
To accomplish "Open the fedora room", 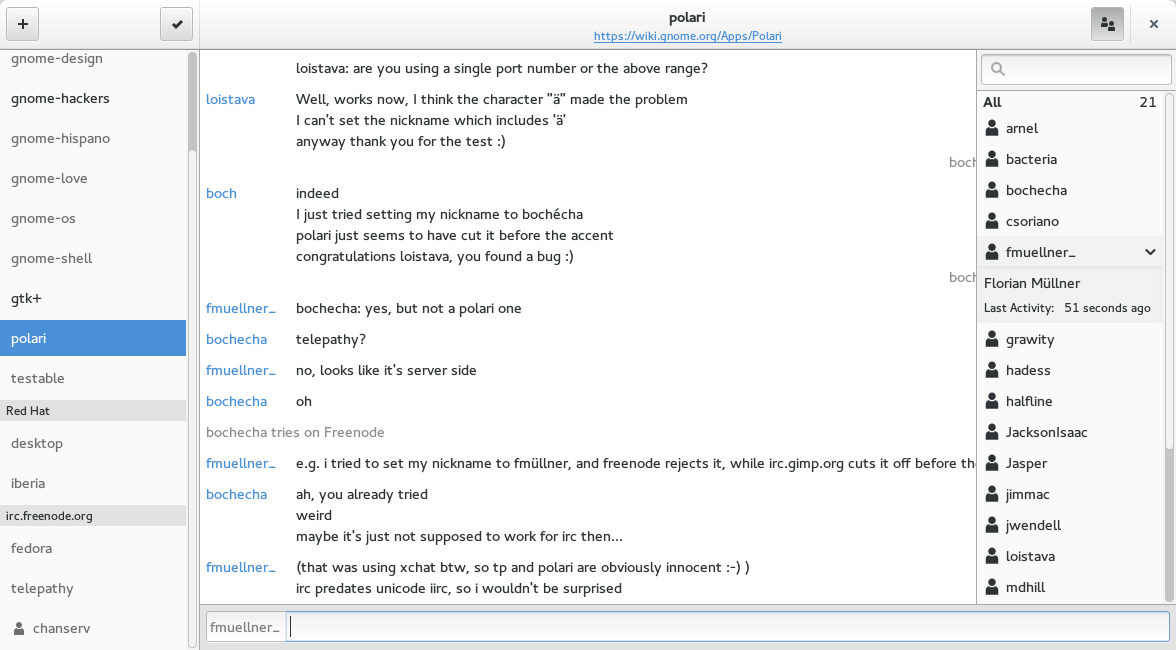I will click(x=93, y=548).
